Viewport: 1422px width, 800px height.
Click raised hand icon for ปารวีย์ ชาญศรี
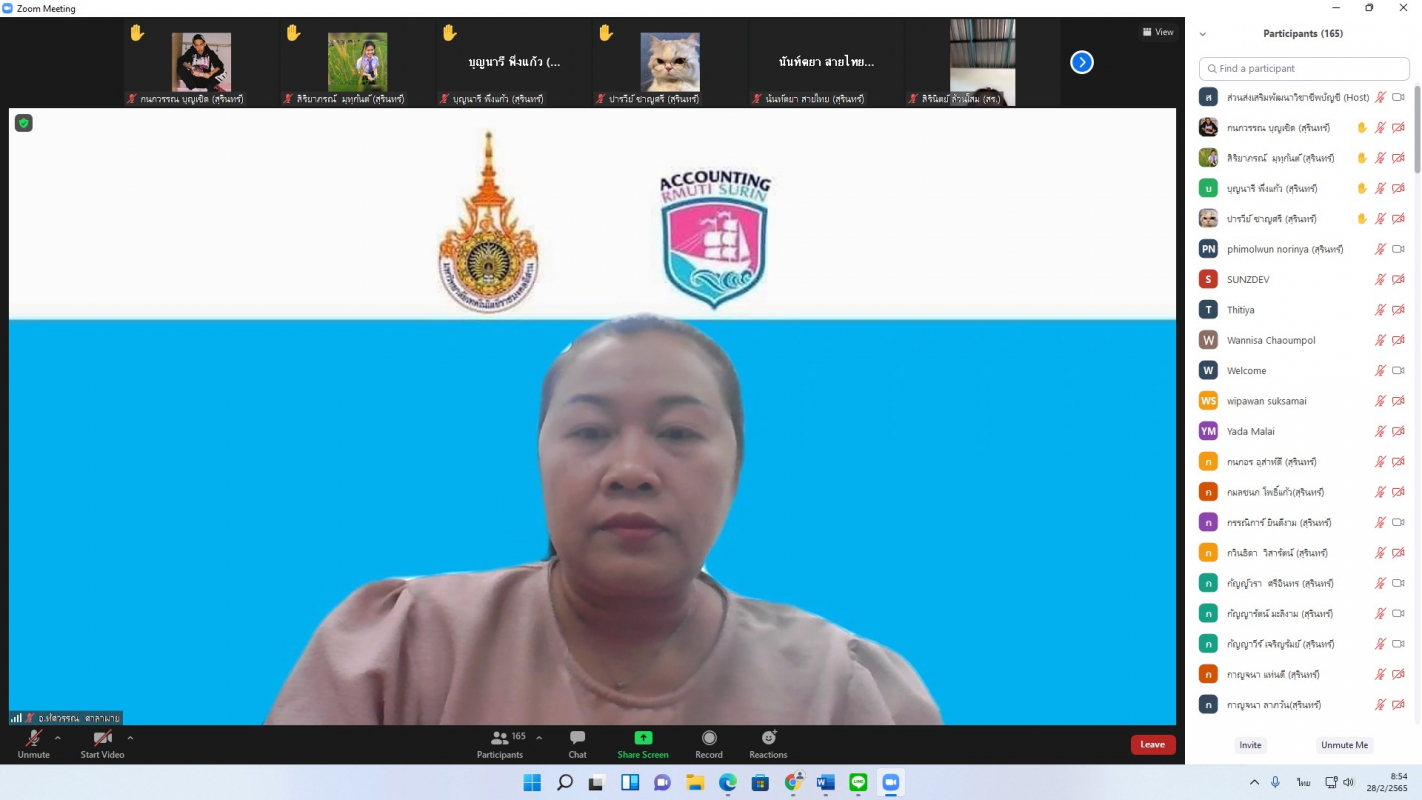(1361, 219)
